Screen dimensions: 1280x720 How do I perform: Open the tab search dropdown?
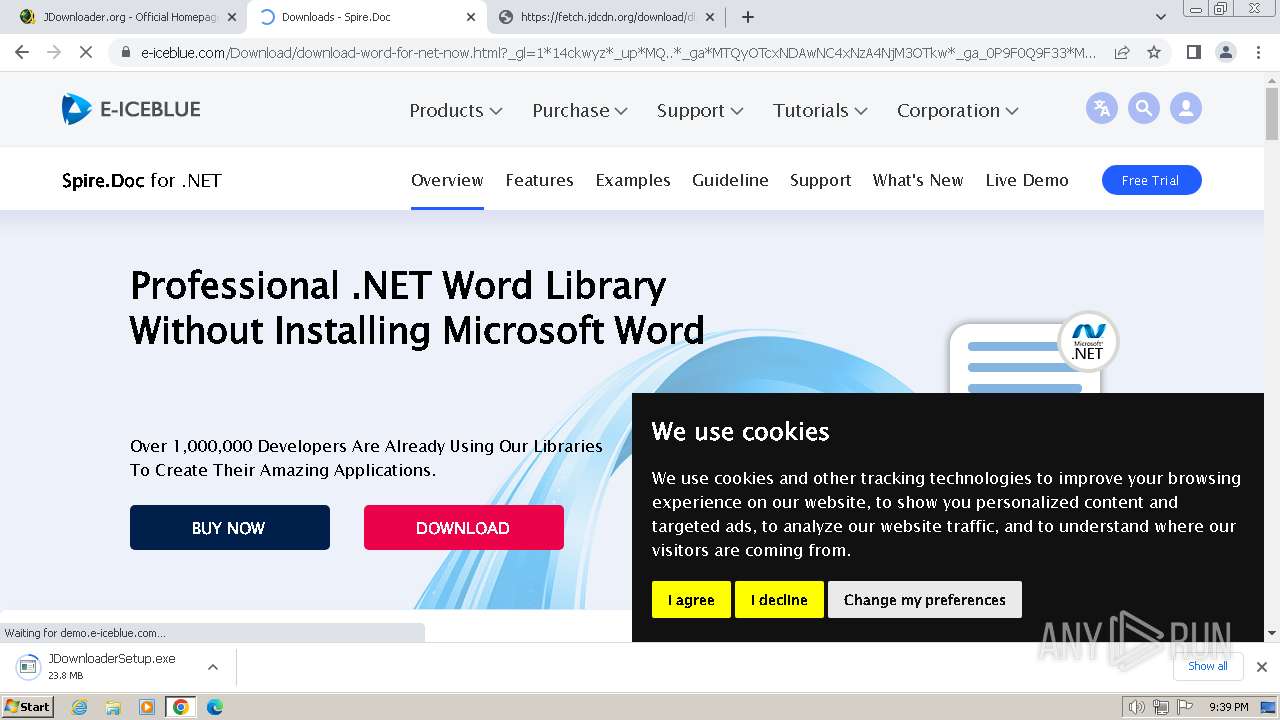click(x=1161, y=17)
